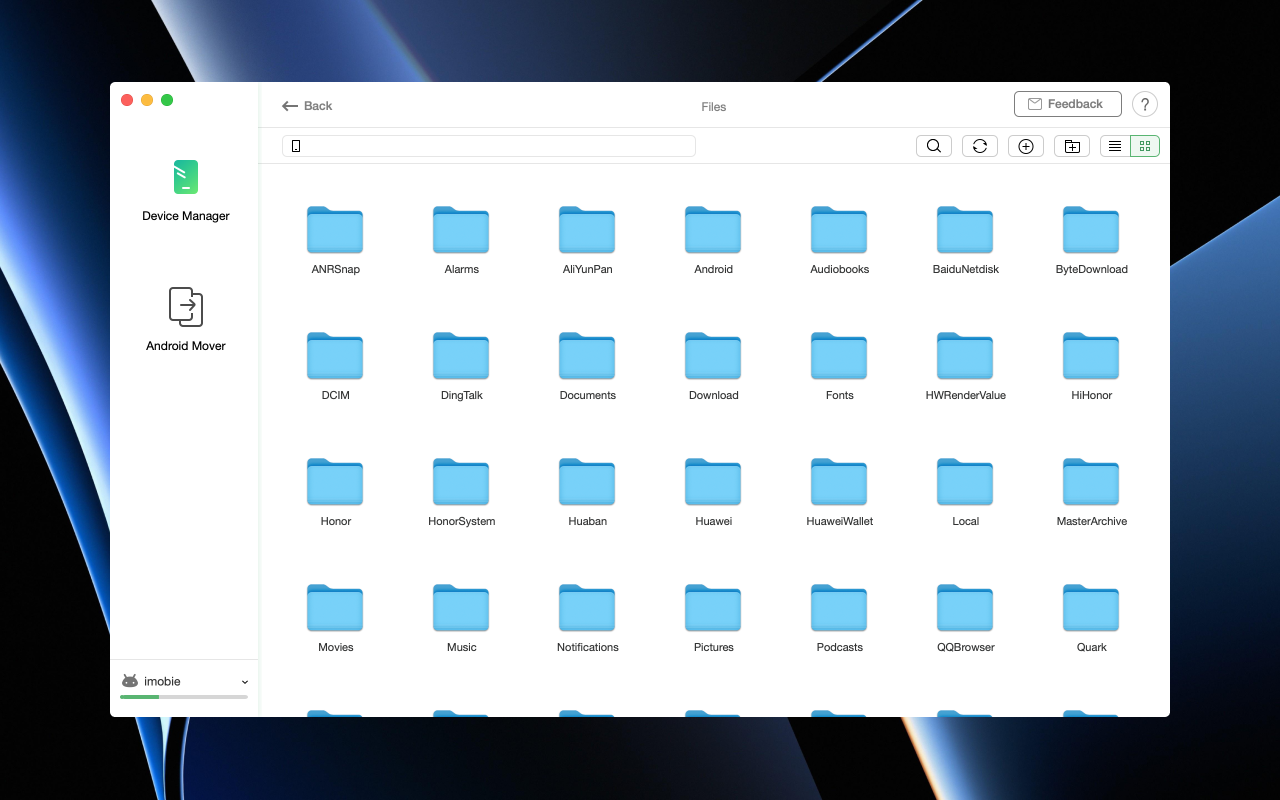Viewport: 1280px width, 800px height.
Task: Select the Download folder
Action: [x=713, y=366]
